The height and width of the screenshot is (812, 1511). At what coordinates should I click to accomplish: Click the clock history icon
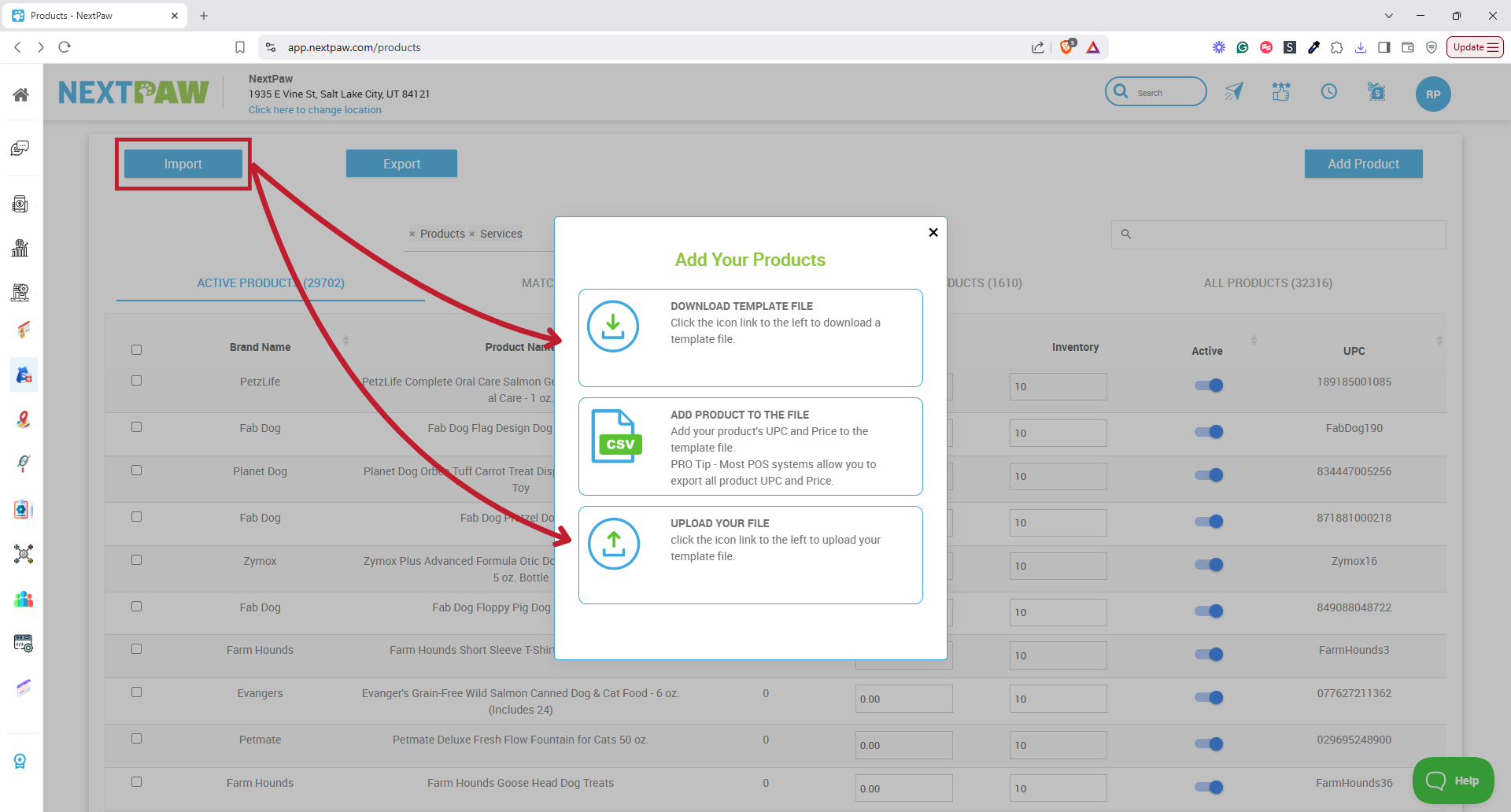tap(1328, 91)
